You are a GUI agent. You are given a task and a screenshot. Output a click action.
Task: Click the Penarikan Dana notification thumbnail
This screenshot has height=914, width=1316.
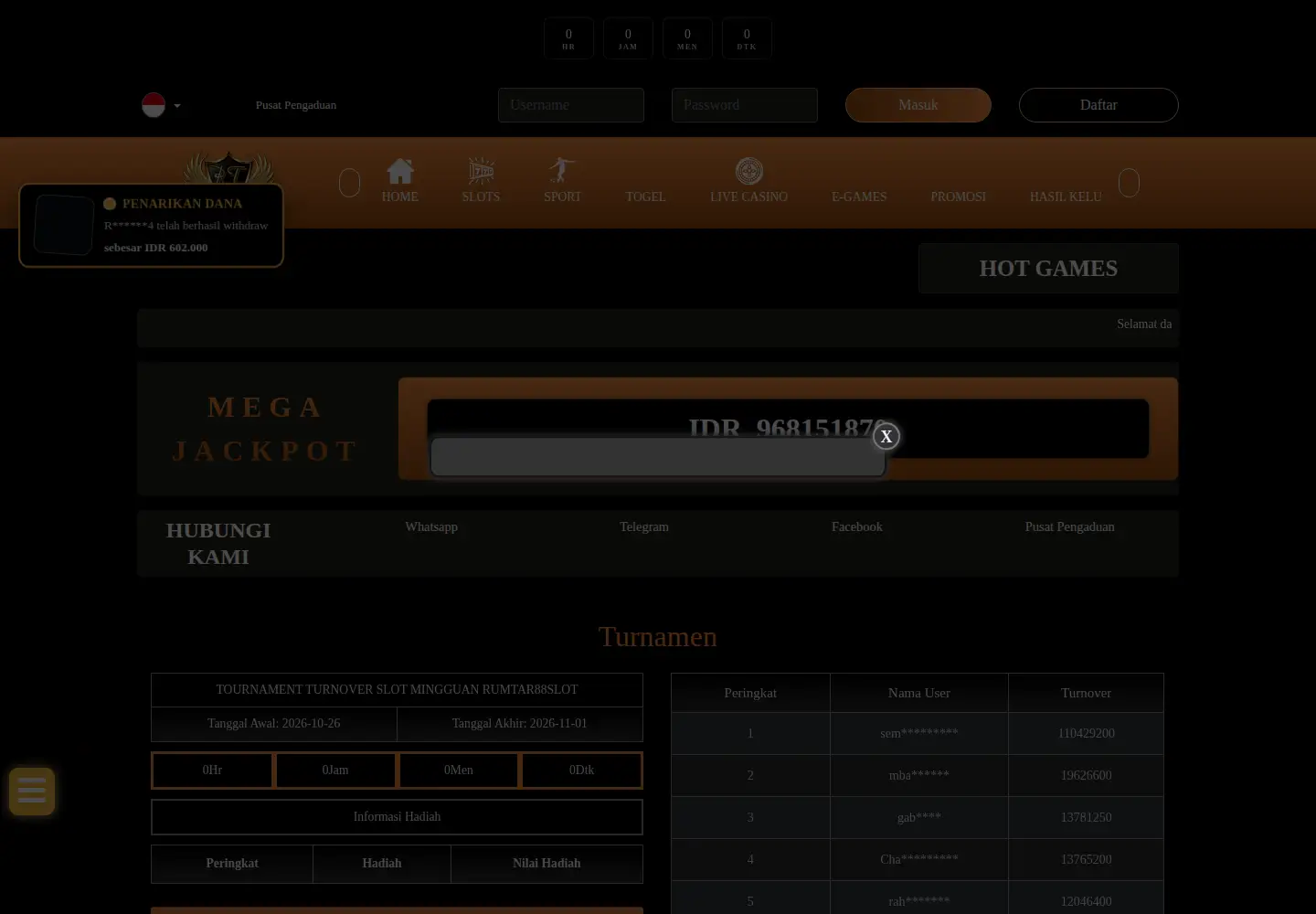coord(64,225)
